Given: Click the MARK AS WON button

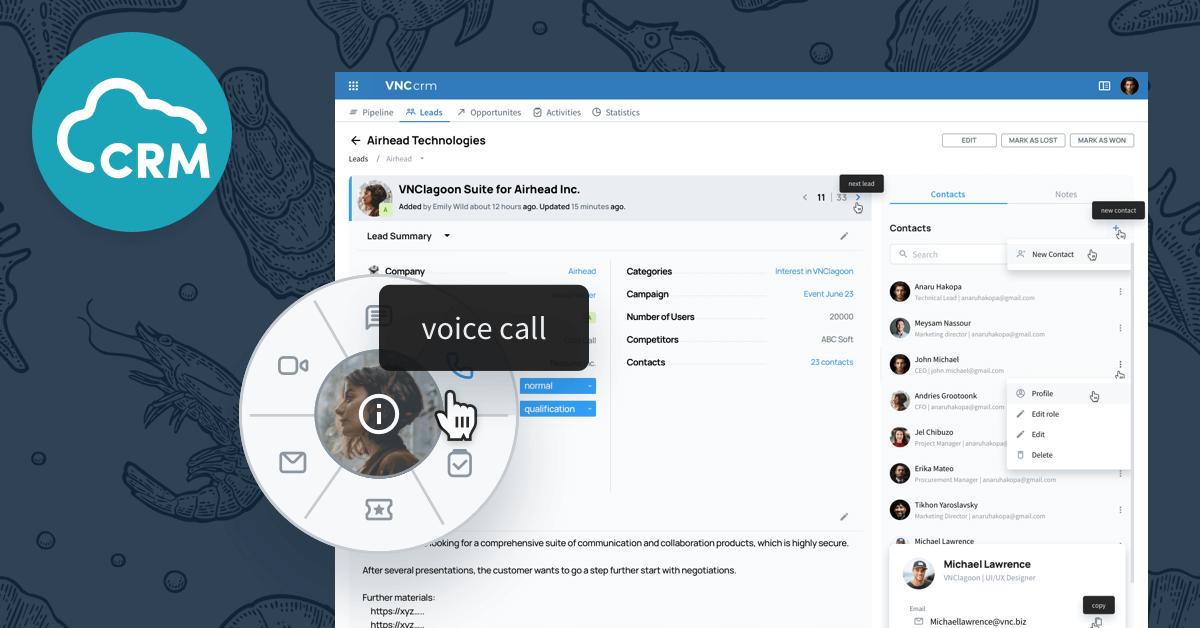Looking at the screenshot, I should coord(1102,141).
